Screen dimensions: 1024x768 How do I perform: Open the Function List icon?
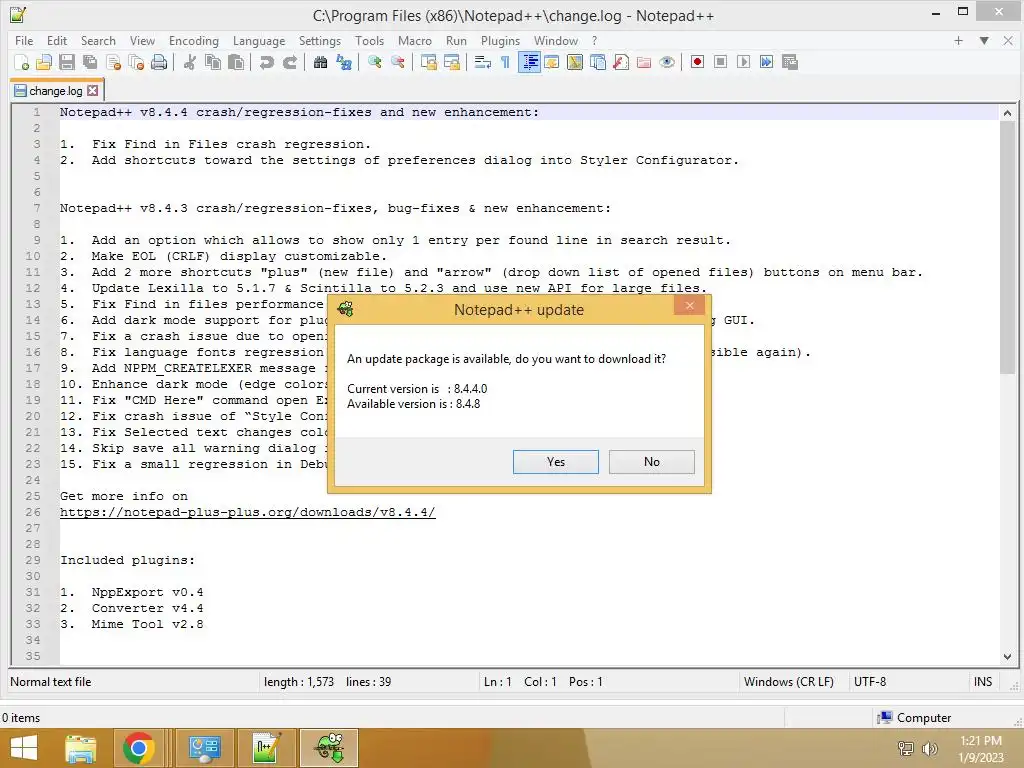[x=621, y=62]
